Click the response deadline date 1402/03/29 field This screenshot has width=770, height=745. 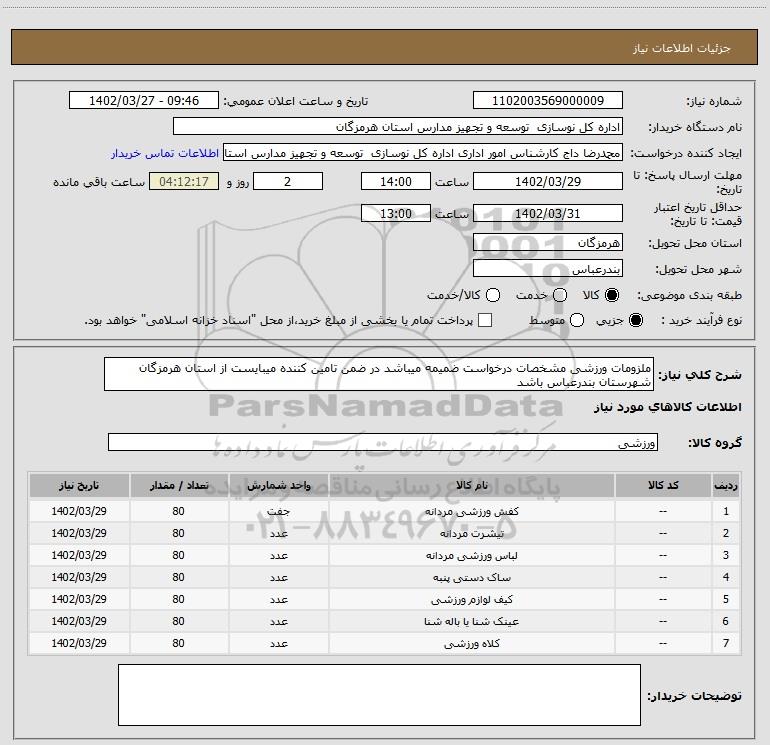coord(548,181)
